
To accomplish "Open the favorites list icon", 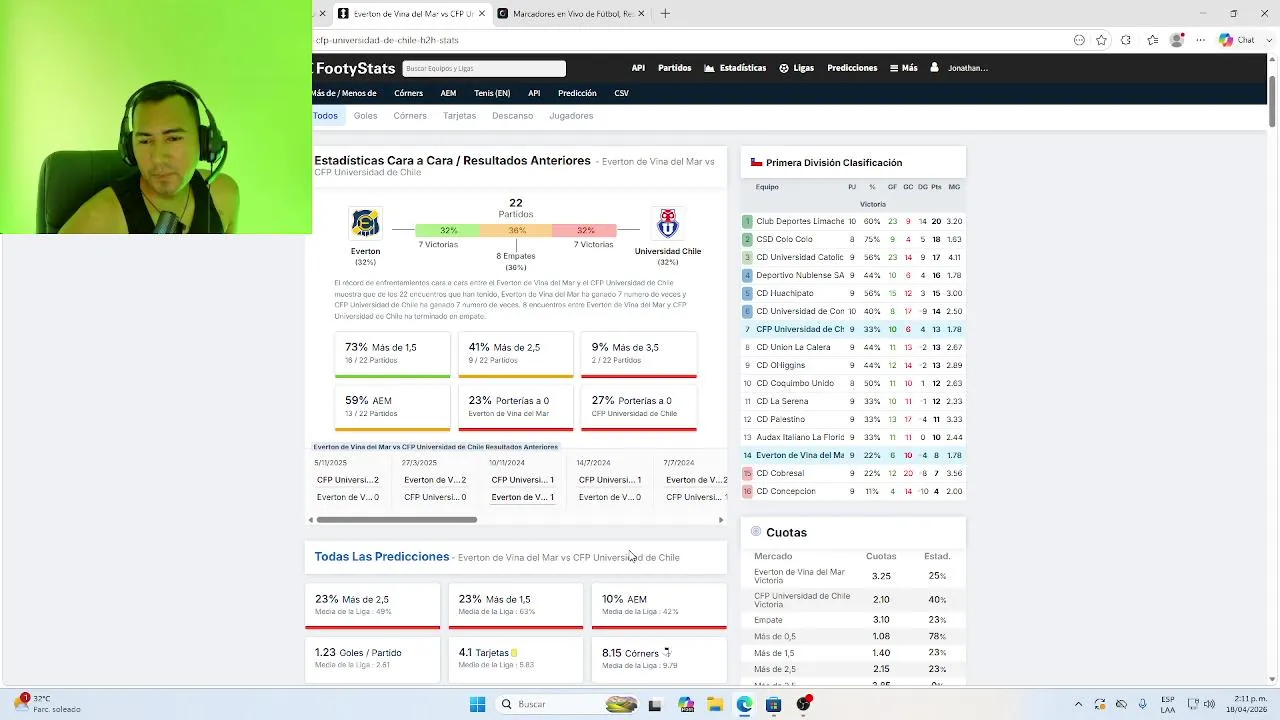I will [x=1153, y=40].
